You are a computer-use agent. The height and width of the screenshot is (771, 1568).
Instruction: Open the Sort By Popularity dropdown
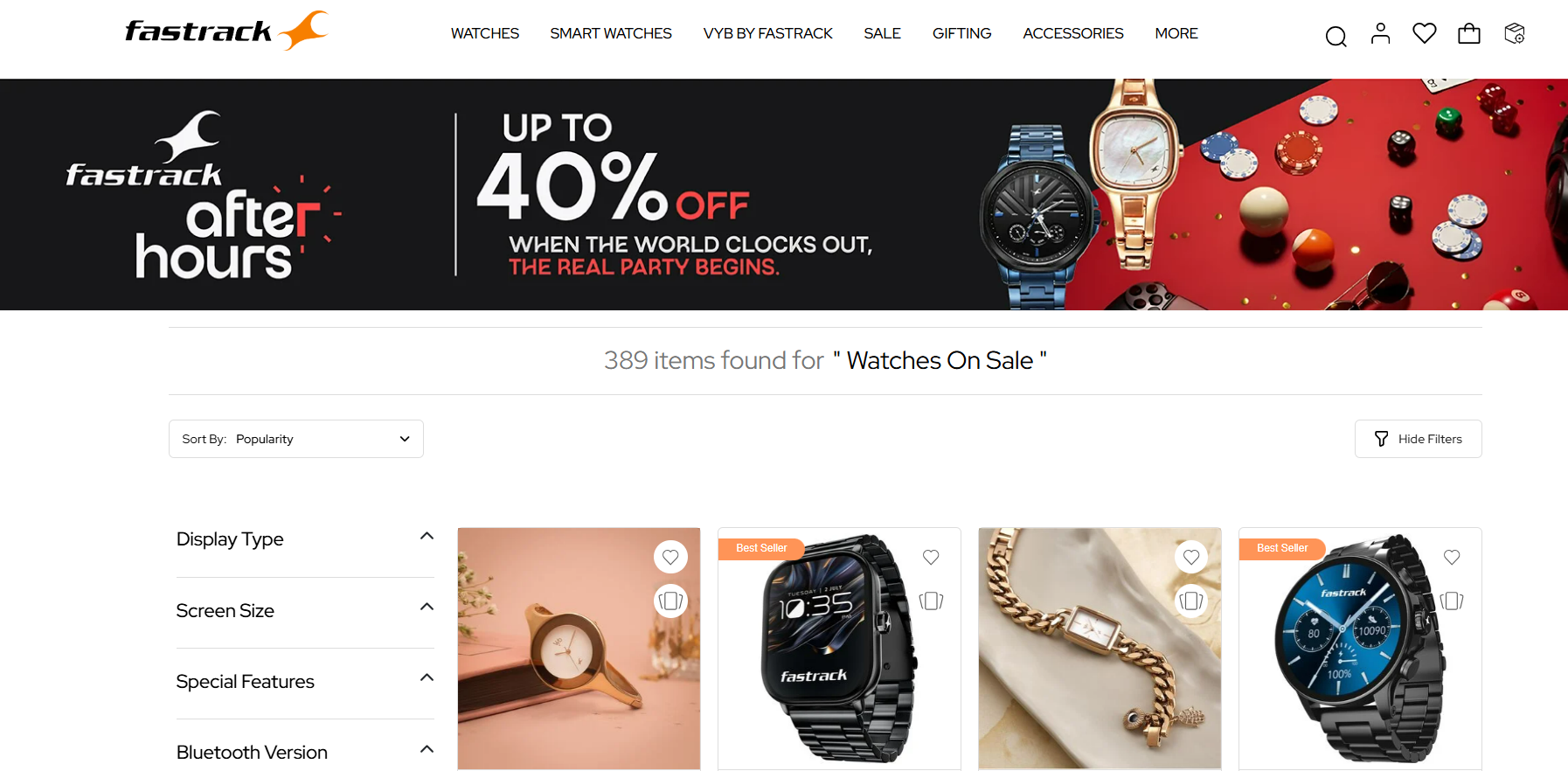point(296,439)
